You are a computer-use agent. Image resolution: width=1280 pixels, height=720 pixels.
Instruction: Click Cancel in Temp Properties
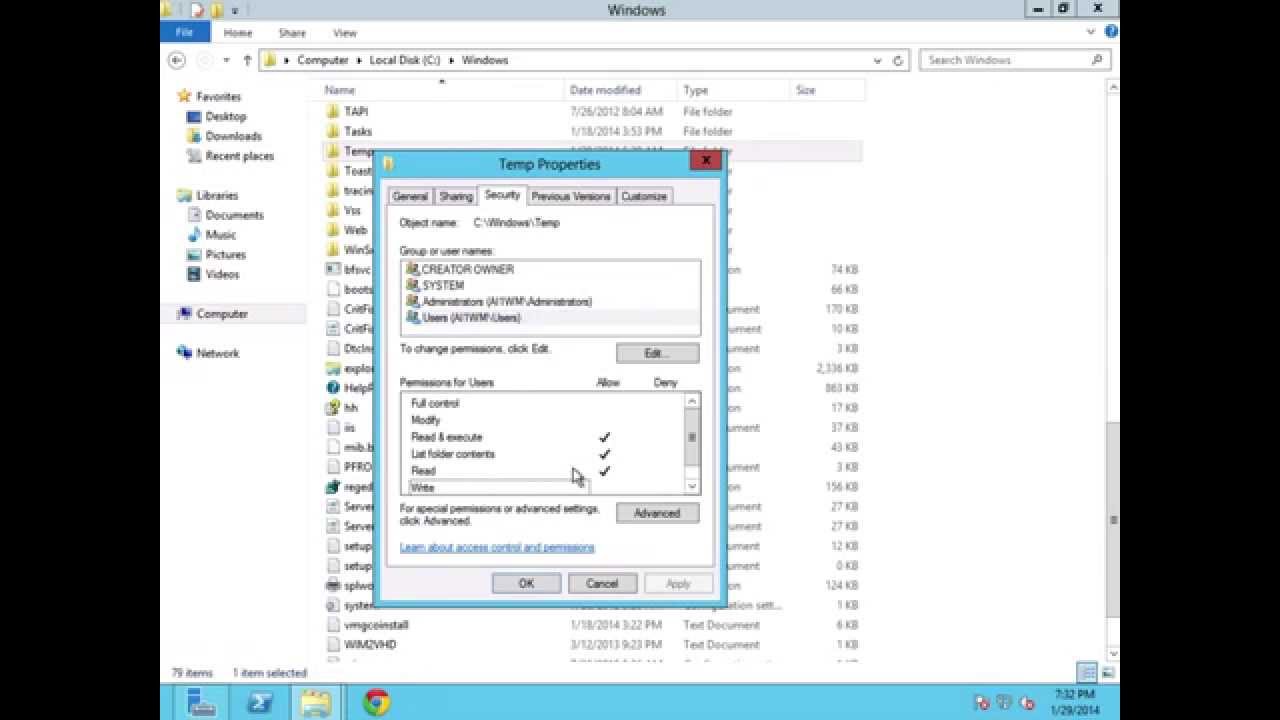point(602,584)
